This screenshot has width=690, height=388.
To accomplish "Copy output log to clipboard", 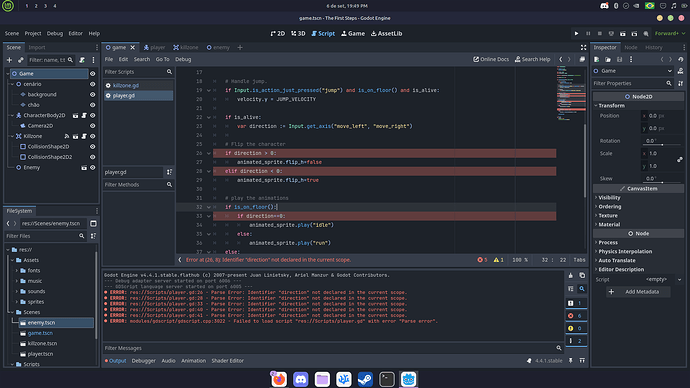I will (x=582, y=275).
